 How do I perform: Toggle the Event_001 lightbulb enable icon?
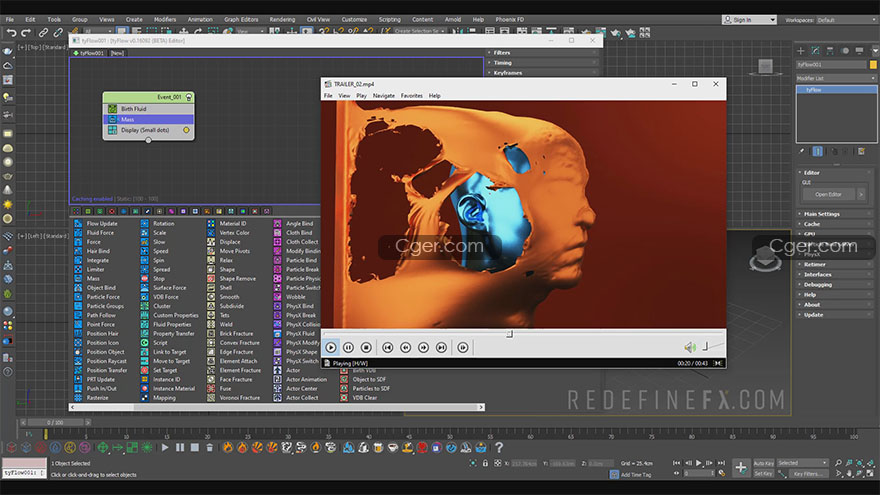click(189, 97)
